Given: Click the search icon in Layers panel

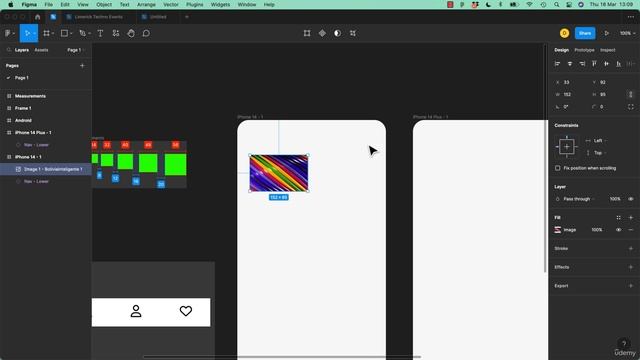Looking at the screenshot, I should [x=9, y=50].
